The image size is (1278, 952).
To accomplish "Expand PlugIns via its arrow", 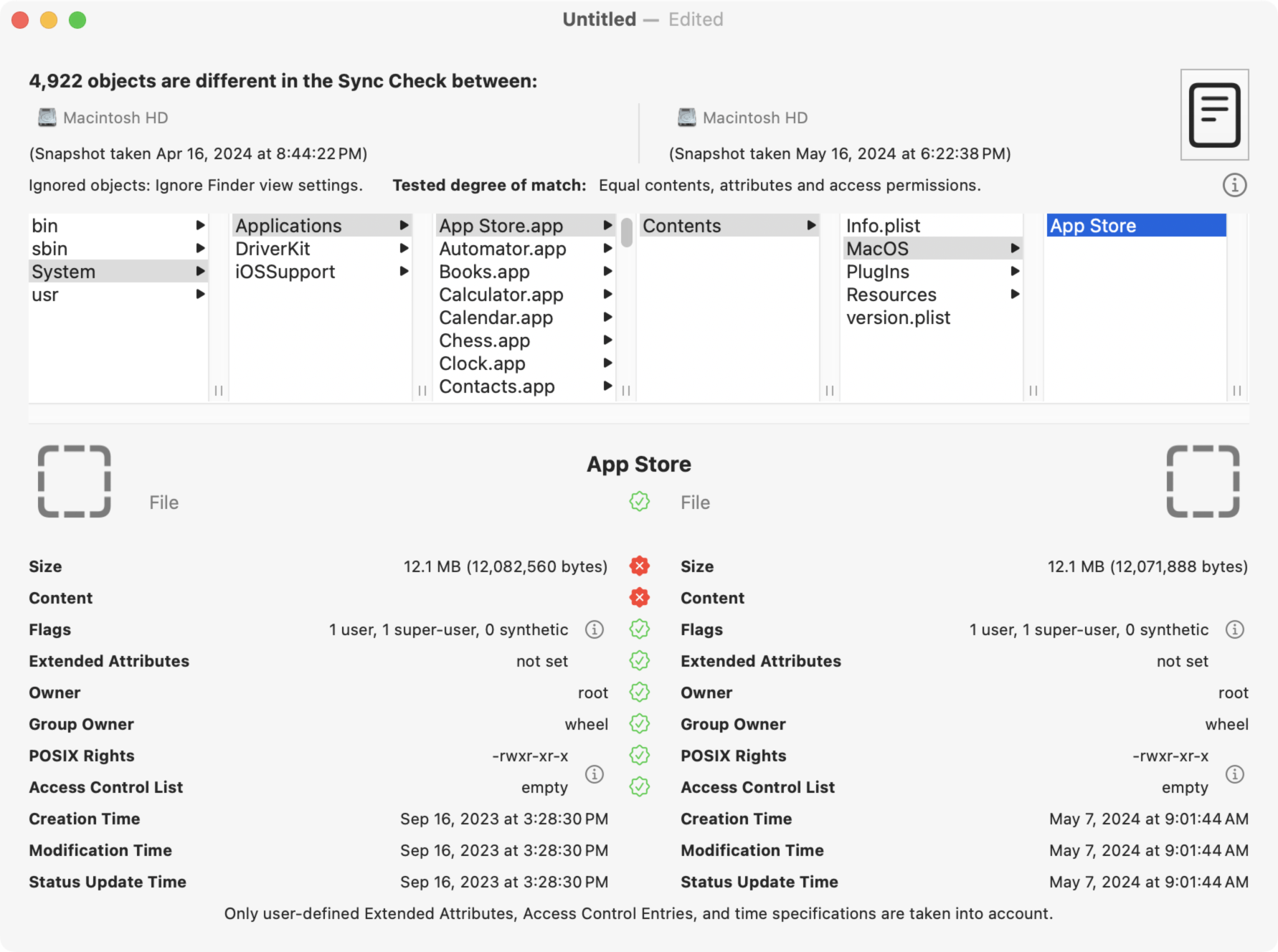I will (1016, 271).
